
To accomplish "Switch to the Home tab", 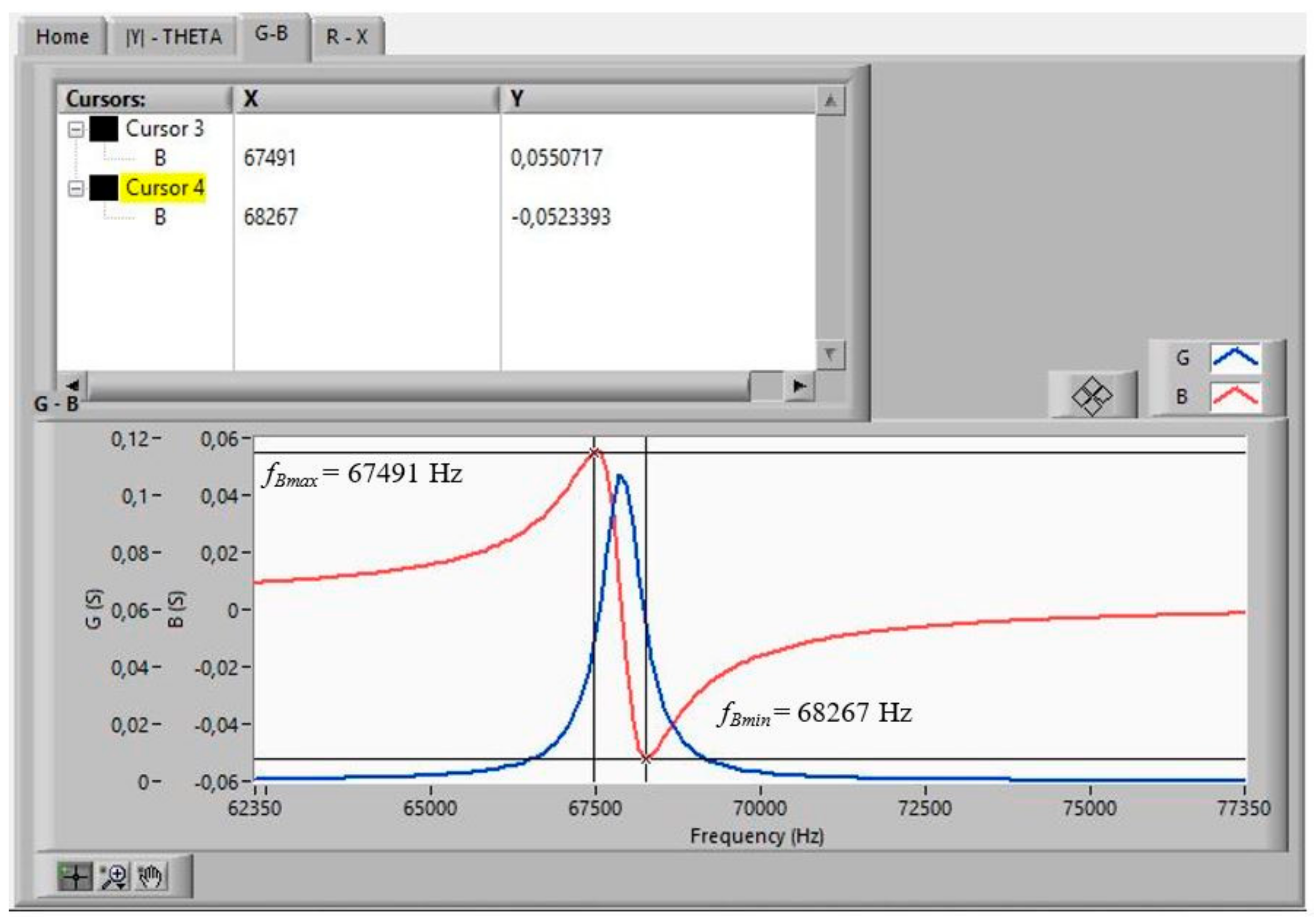I will click(x=62, y=37).
